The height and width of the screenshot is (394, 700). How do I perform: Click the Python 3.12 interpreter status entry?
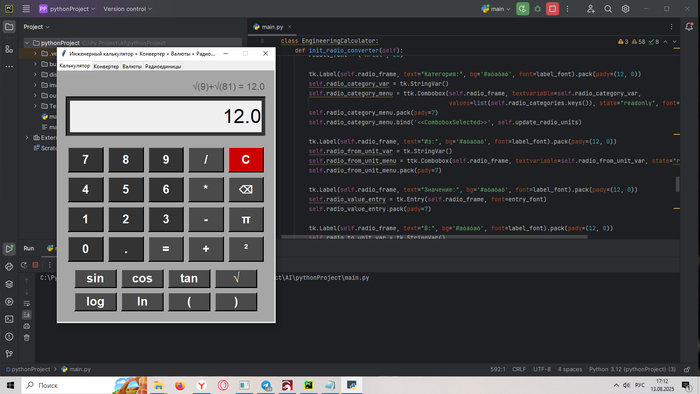coord(632,369)
